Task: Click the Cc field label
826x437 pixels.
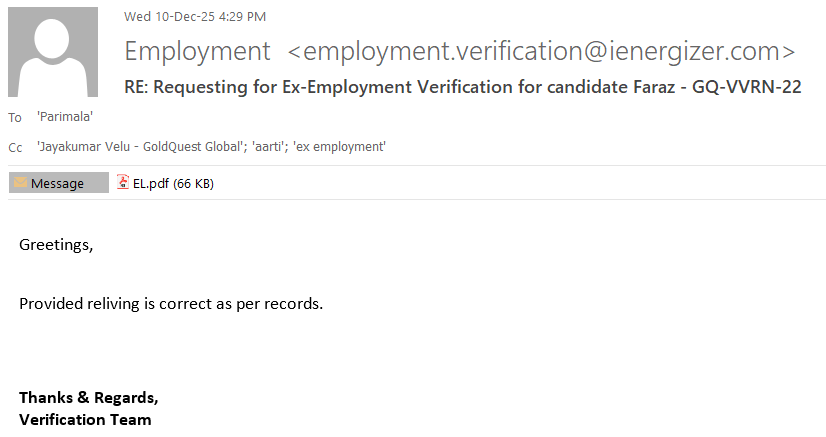Action: click(x=15, y=148)
